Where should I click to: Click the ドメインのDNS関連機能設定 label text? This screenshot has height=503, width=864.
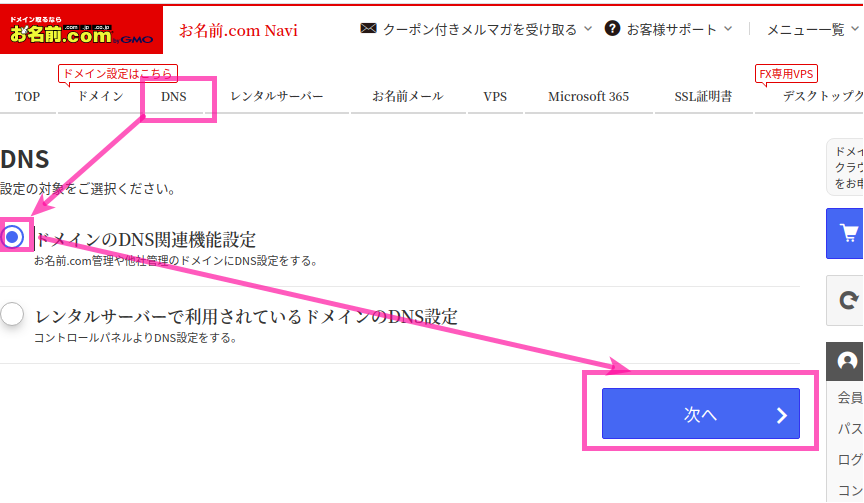(146, 240)
